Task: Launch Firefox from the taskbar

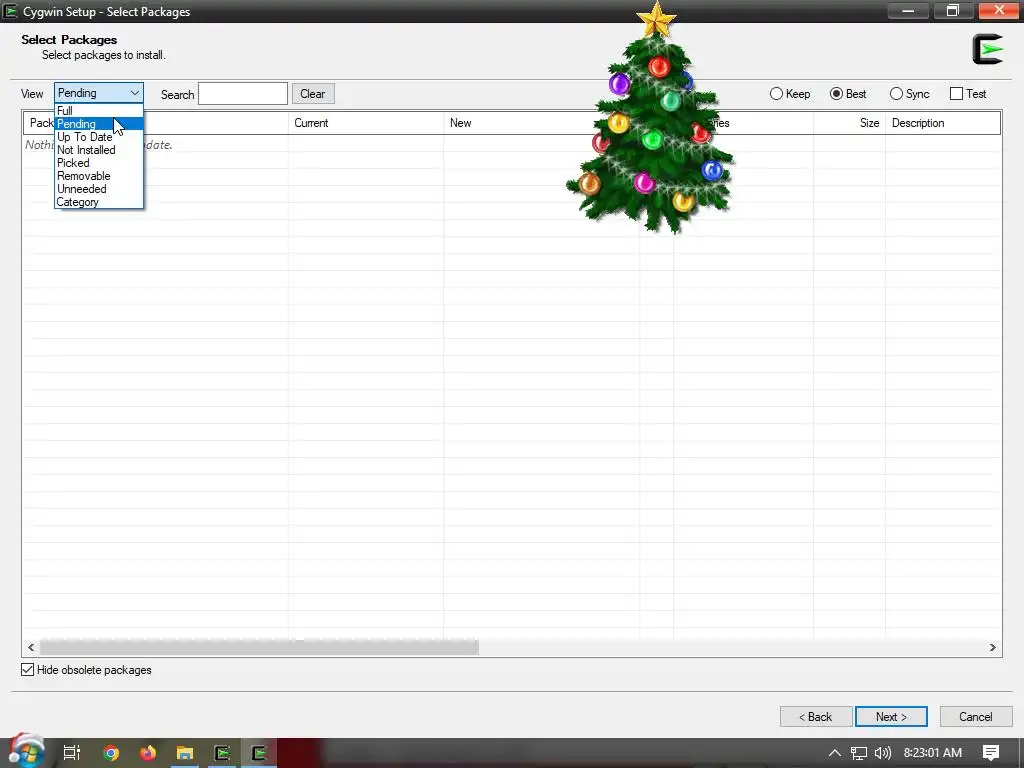Action: tap(148, 753)
